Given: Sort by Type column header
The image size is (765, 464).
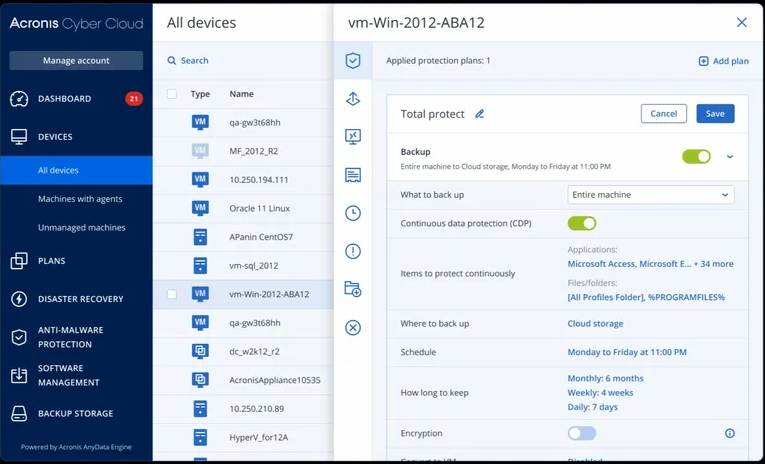Looking at the screenshot, I should point(200,94).
